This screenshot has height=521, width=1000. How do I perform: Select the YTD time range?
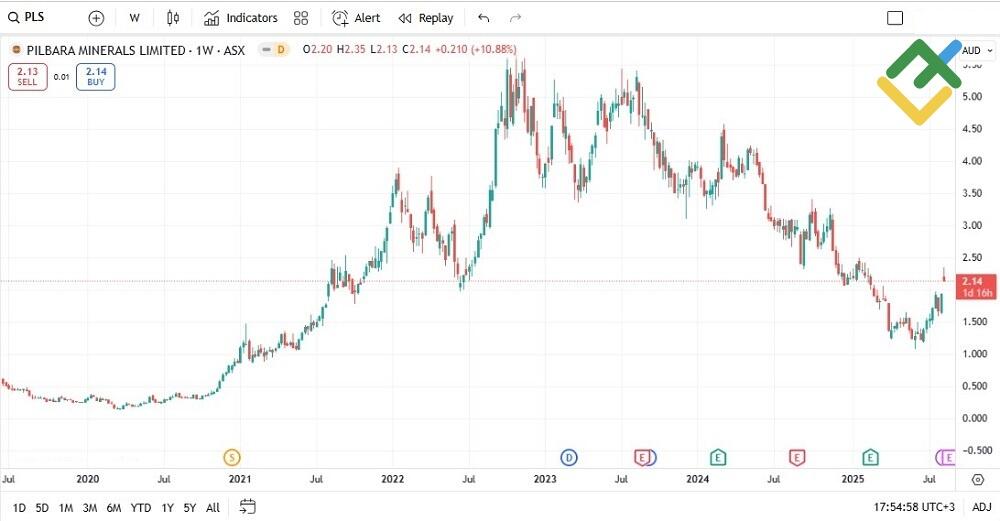(x=141, y=508)
